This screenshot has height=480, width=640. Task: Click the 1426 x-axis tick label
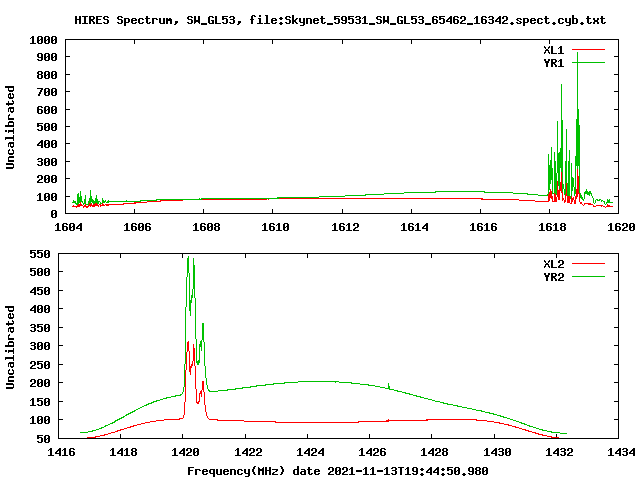372,452
